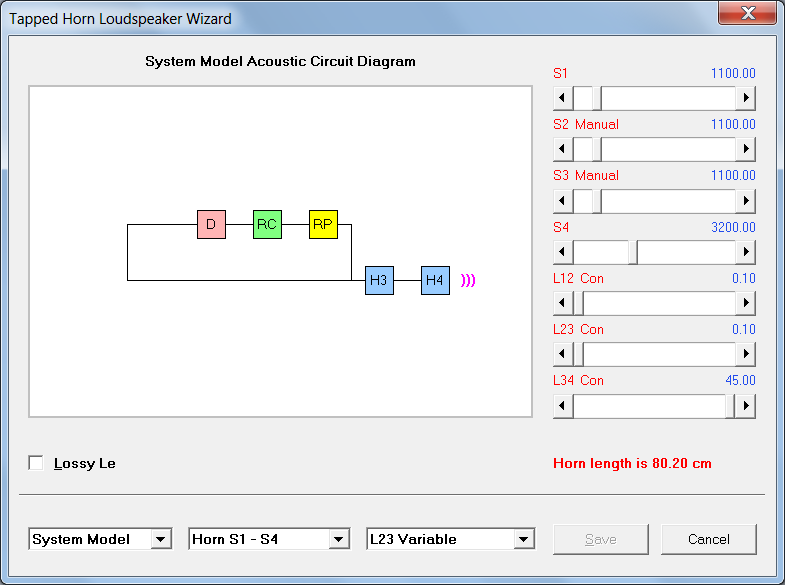Viewport: 785px width, 585px height.
Task: Select the green RC block in diagram
Action: click(x=267, y=224)
